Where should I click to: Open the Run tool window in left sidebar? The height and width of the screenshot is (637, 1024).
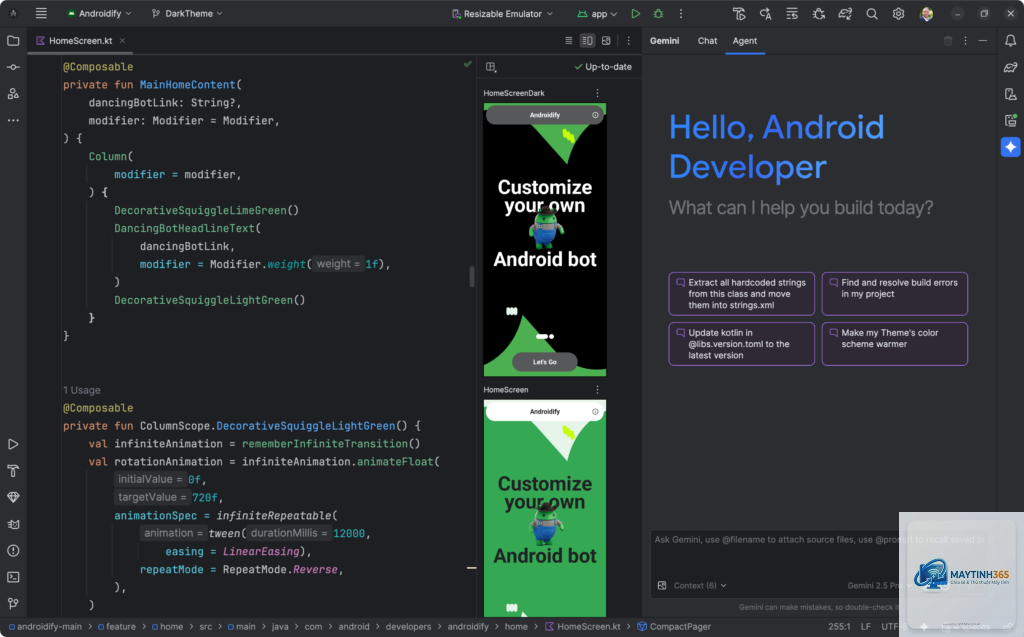click(13, 444)
